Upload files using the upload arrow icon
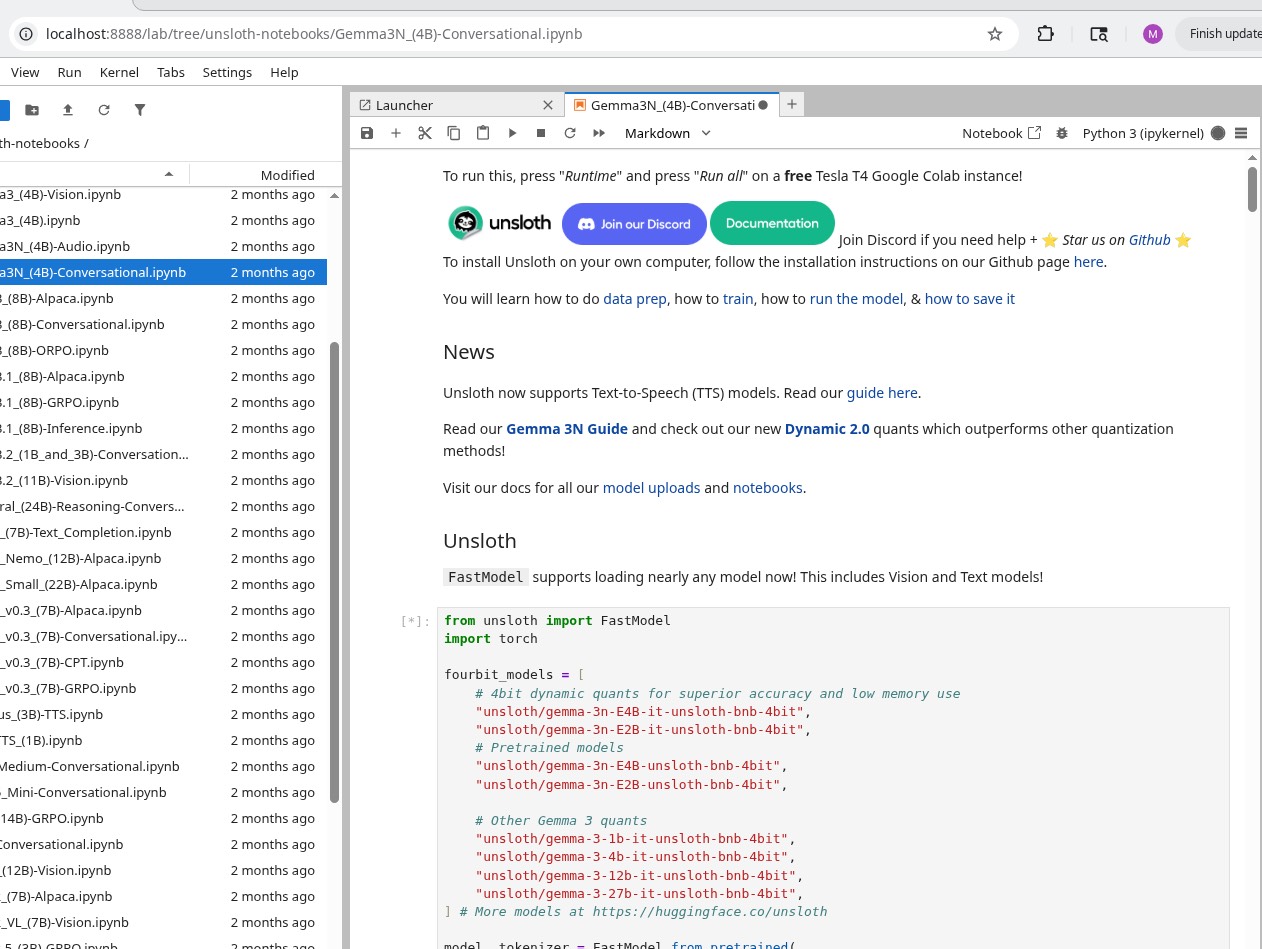 tap(68, 110)
